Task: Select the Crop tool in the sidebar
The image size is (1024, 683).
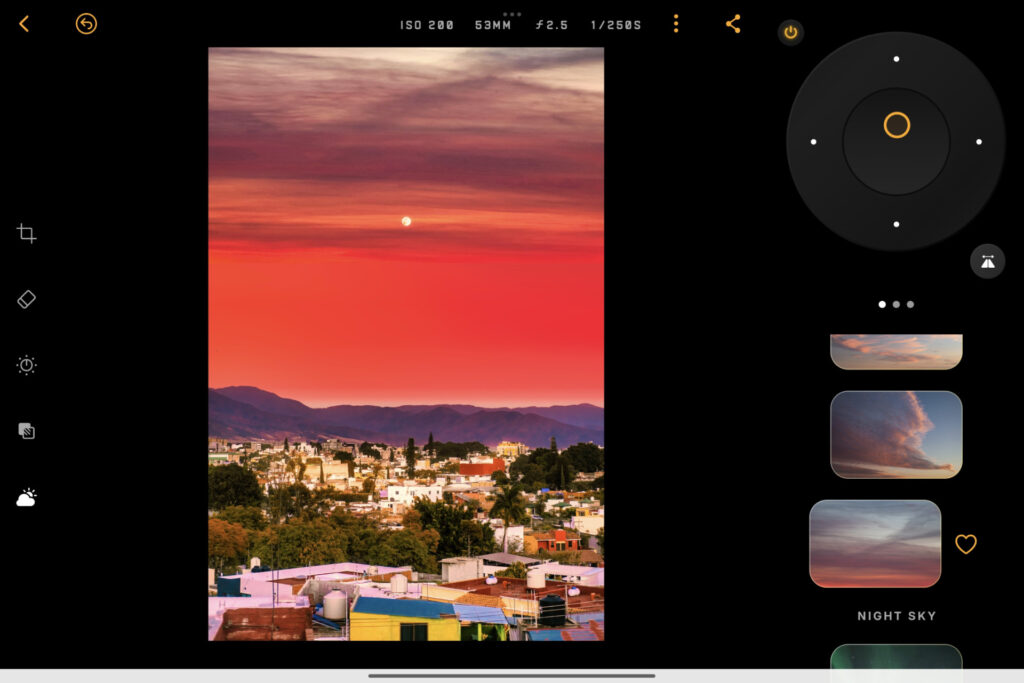Action: [x=25, y=232]
